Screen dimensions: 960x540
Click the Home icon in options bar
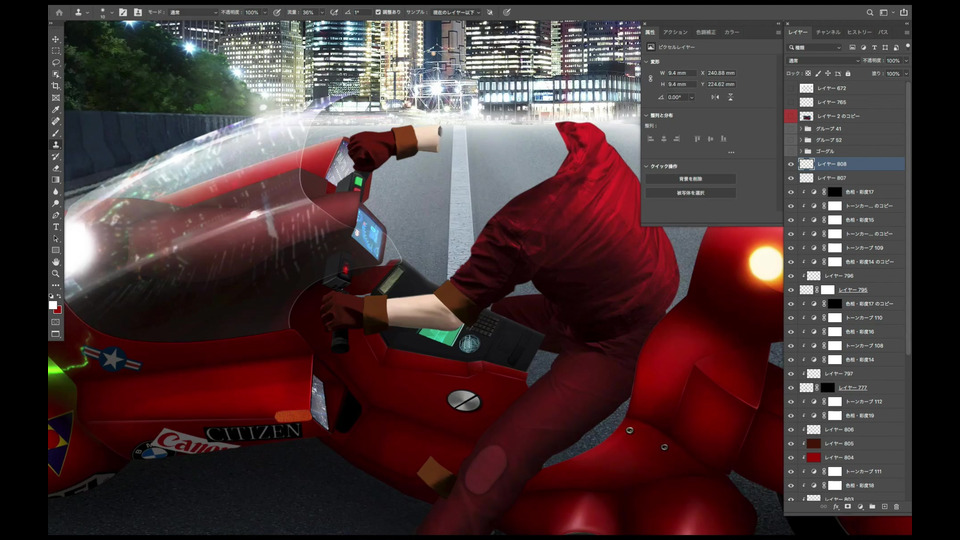tap(58, 12)
